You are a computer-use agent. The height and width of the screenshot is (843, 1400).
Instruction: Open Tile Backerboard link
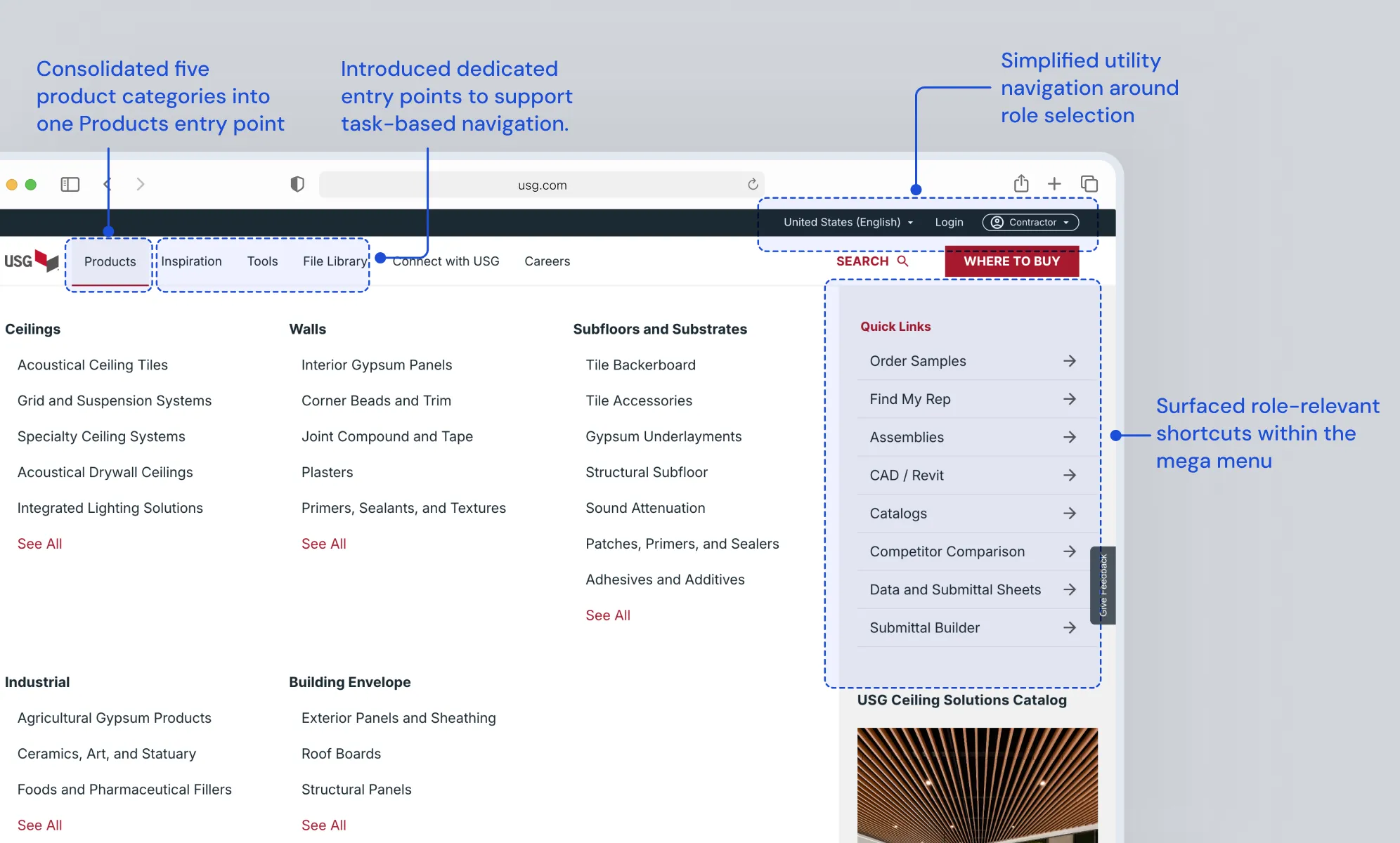coord(640,365)
